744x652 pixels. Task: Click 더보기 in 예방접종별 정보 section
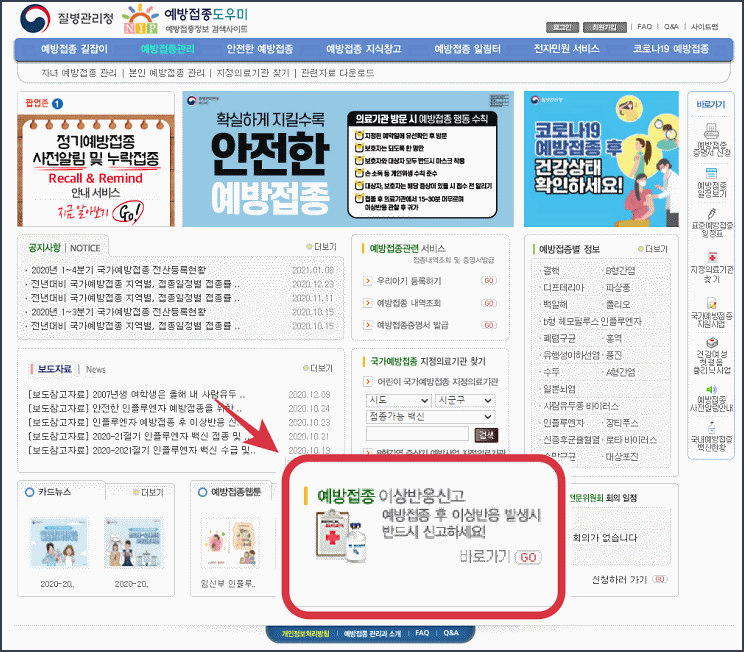click(653, 249)
